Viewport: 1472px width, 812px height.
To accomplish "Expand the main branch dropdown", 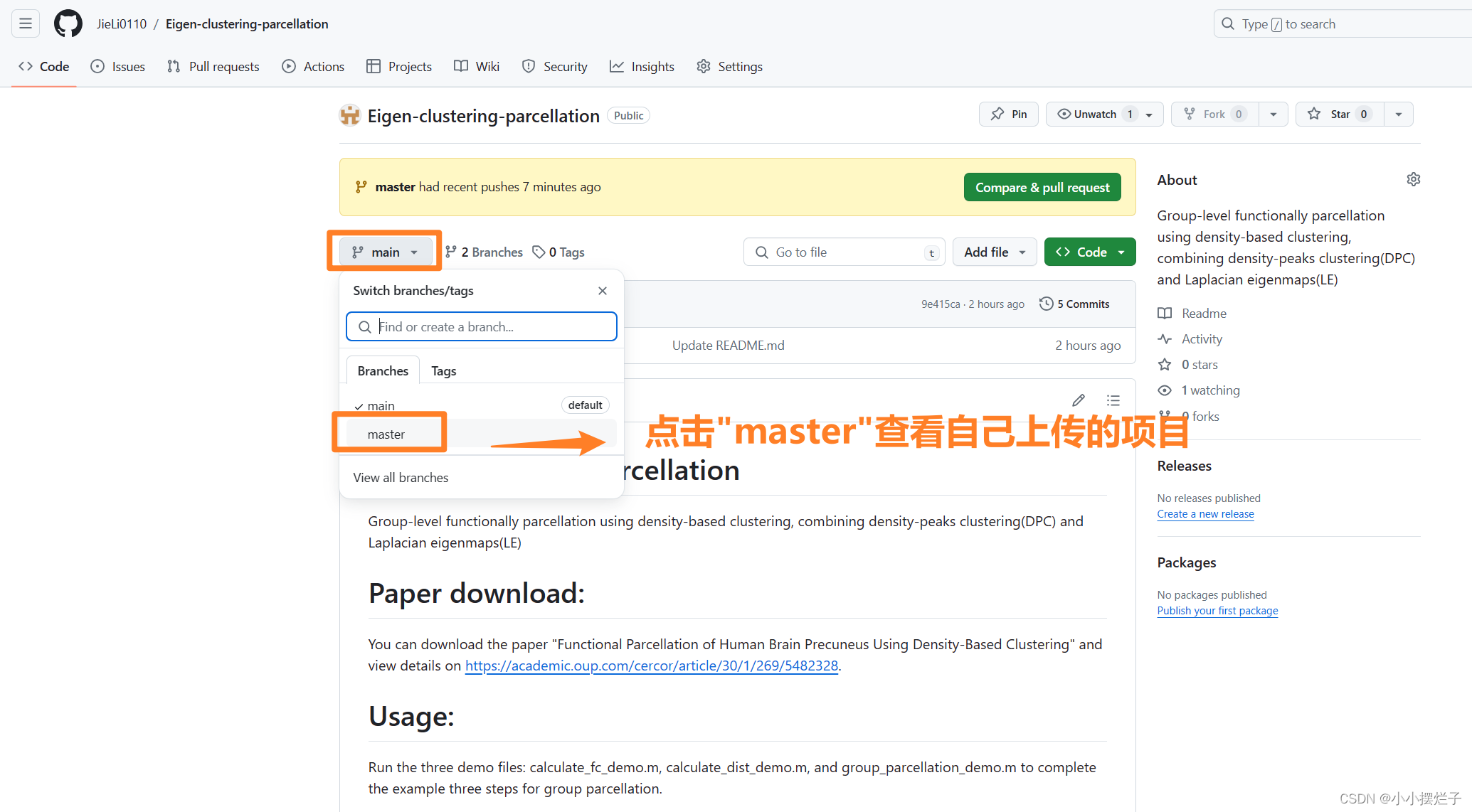I will [x=385, y=252].
